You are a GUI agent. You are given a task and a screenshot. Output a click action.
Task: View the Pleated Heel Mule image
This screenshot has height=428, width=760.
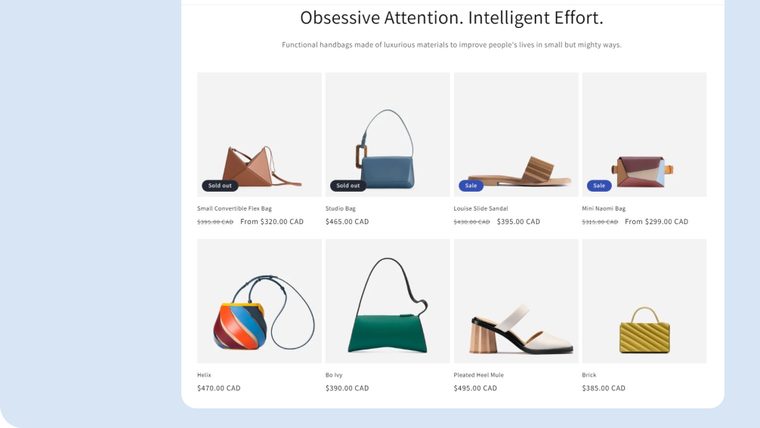click(x=516, y=300)
